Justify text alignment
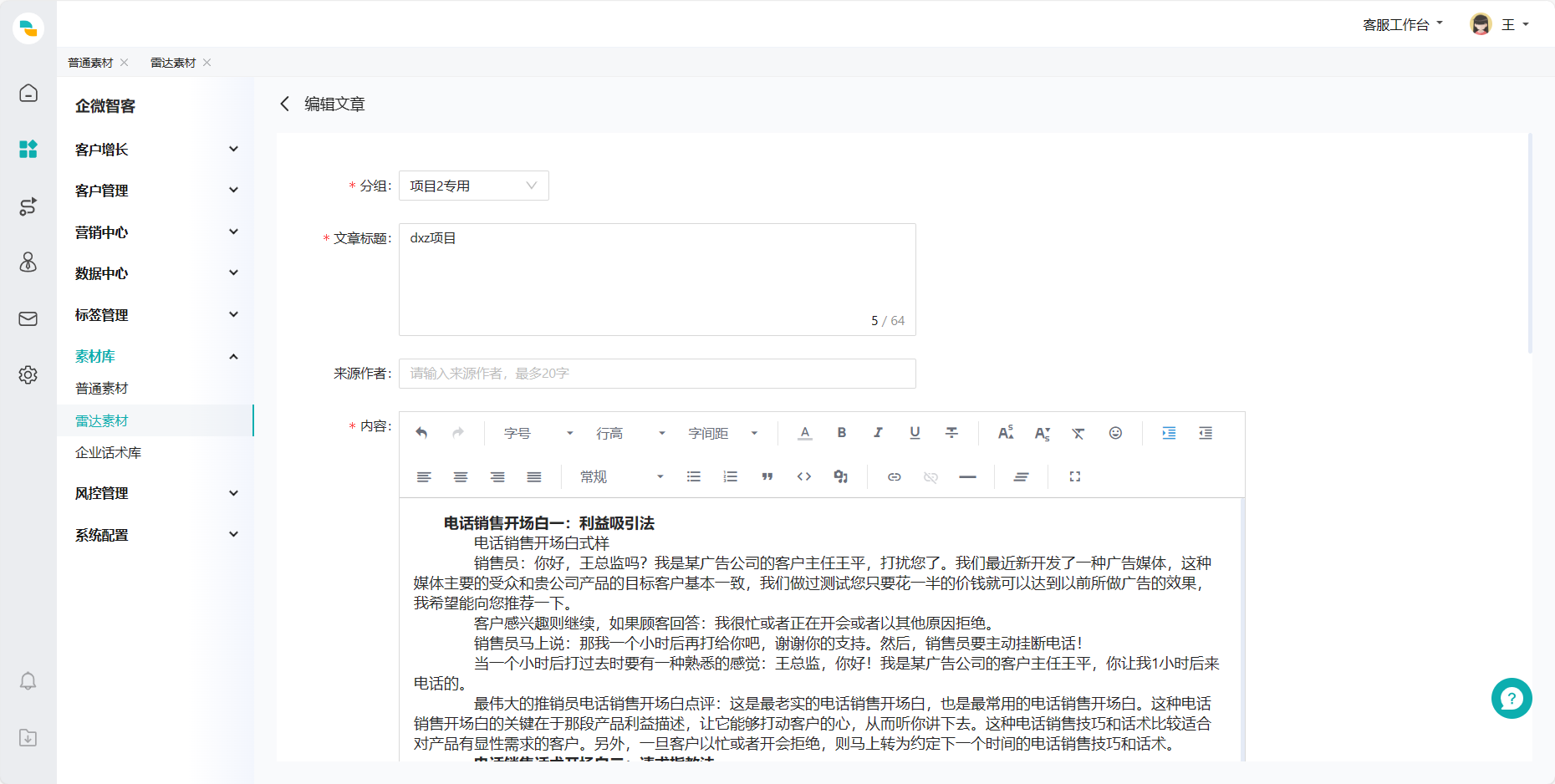This screenshot has width=1555, height=784. tap(534, 476)
